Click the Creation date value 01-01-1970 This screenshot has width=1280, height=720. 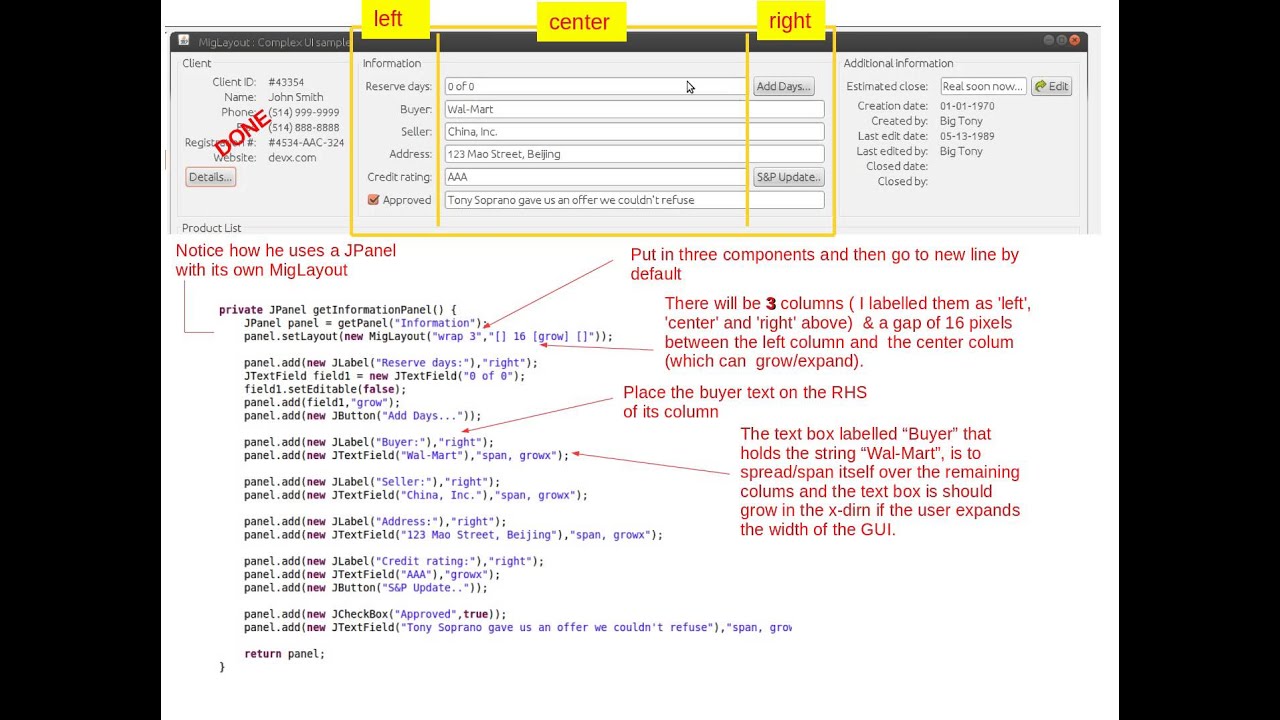click(x=967, y=106)
